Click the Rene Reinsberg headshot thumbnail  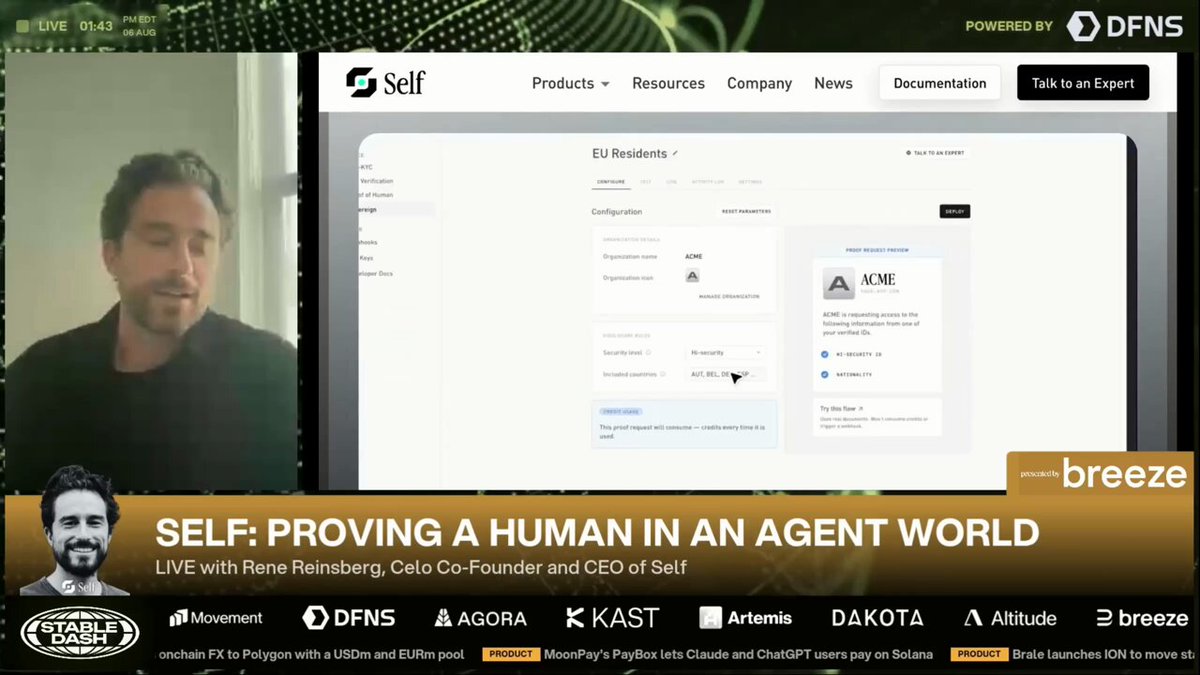(x=75, y=530)
